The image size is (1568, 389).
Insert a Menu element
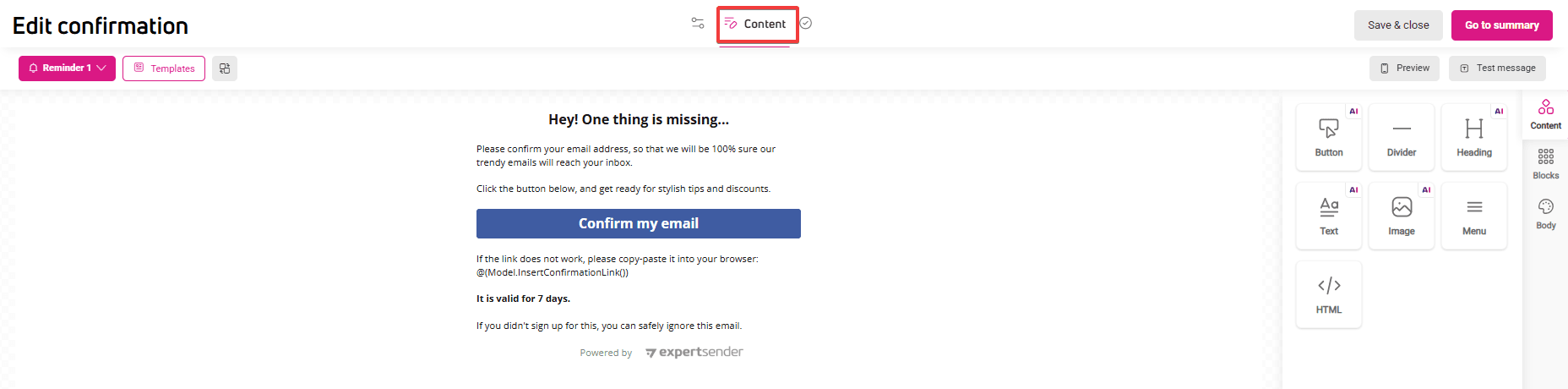[x=1473, y=216]
